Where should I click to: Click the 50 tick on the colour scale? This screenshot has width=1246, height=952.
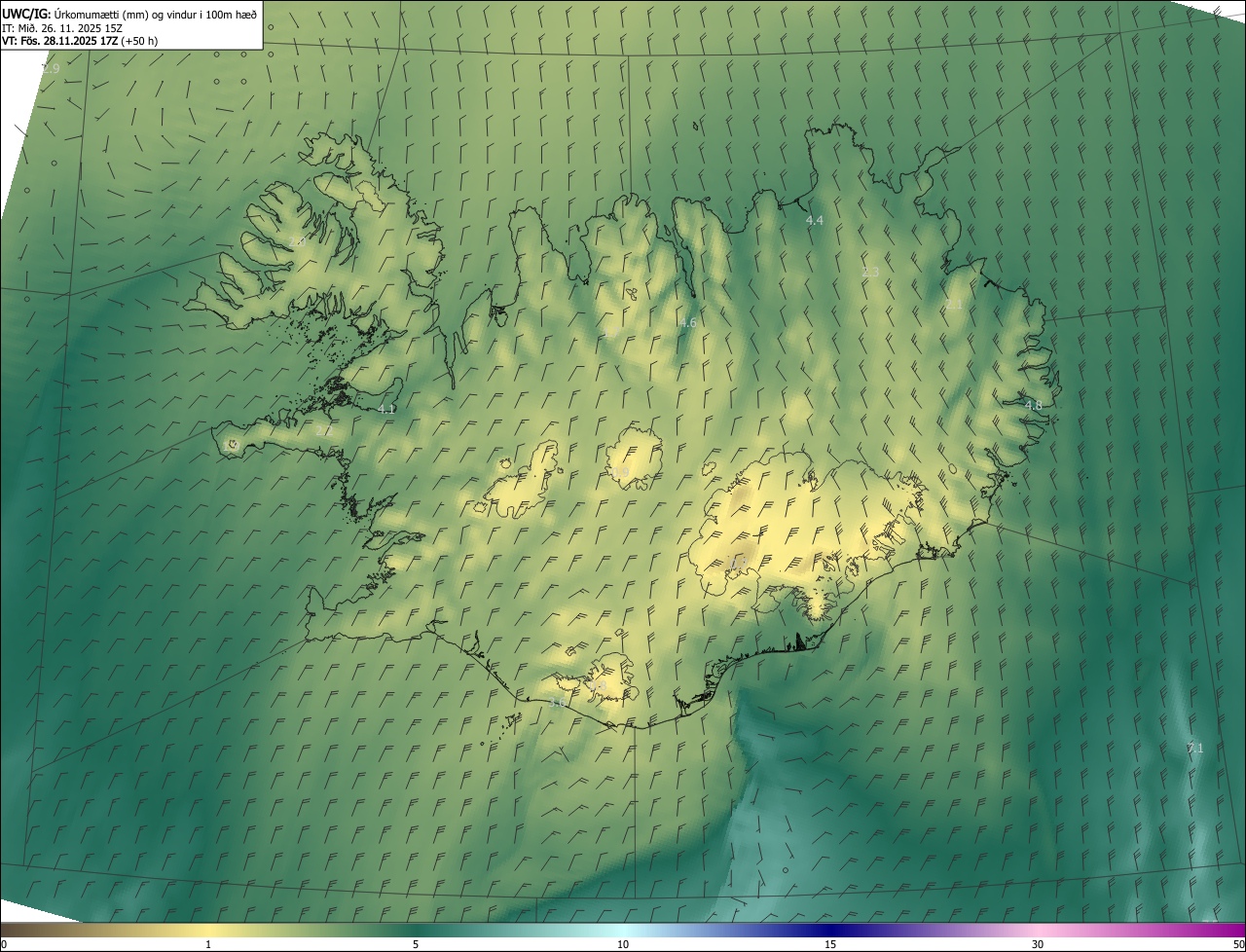[1238, 945]
